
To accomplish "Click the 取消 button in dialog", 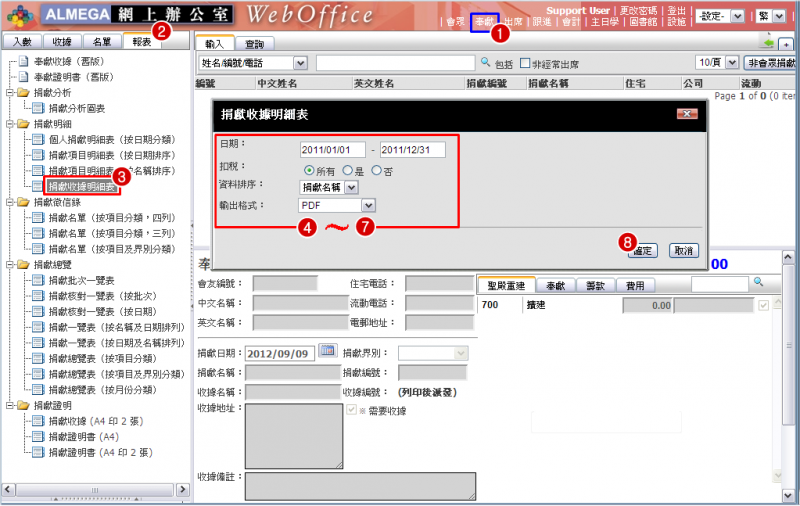I will click(684, 250).
